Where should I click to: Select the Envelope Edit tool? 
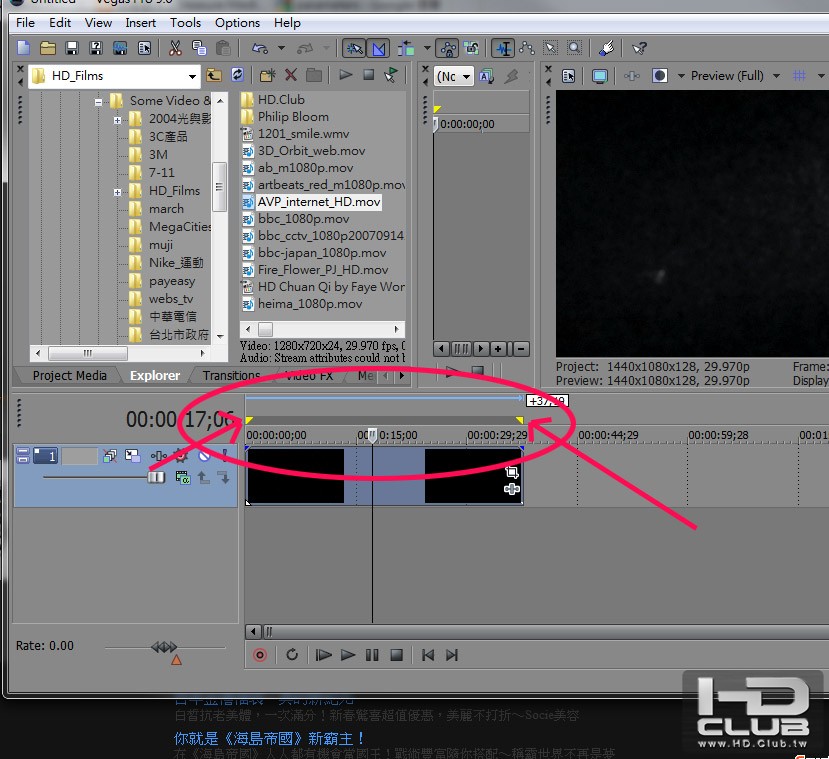click(527, 48)
